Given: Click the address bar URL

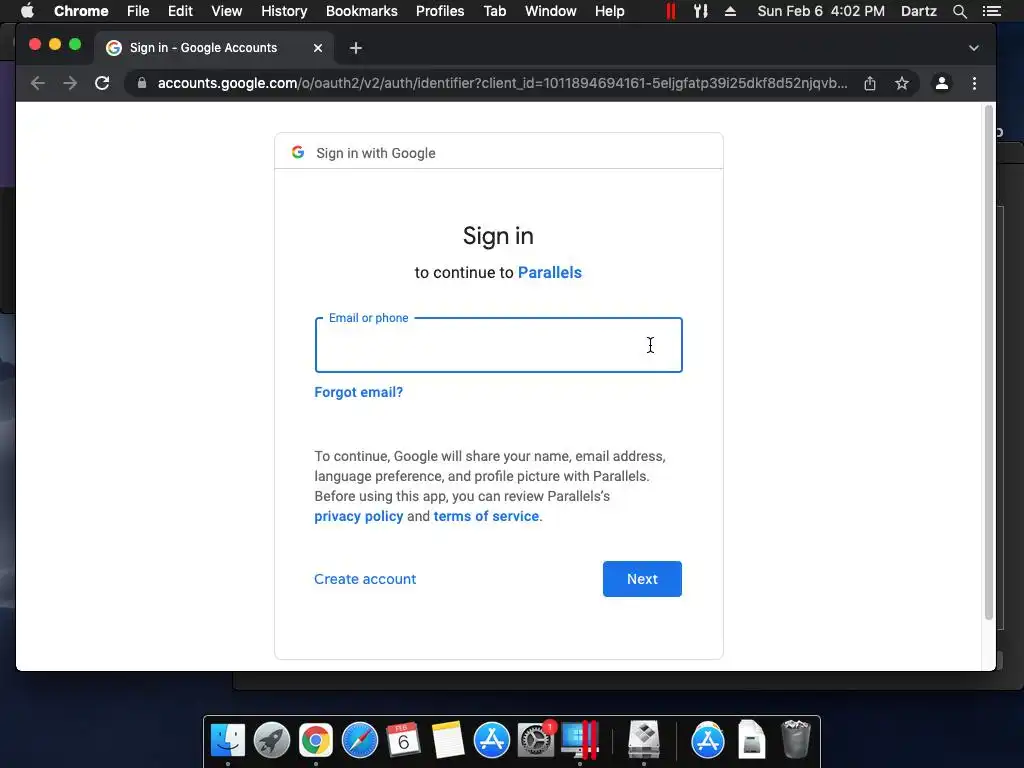Looking at the screenshot, I should click(x=502, y=83).
